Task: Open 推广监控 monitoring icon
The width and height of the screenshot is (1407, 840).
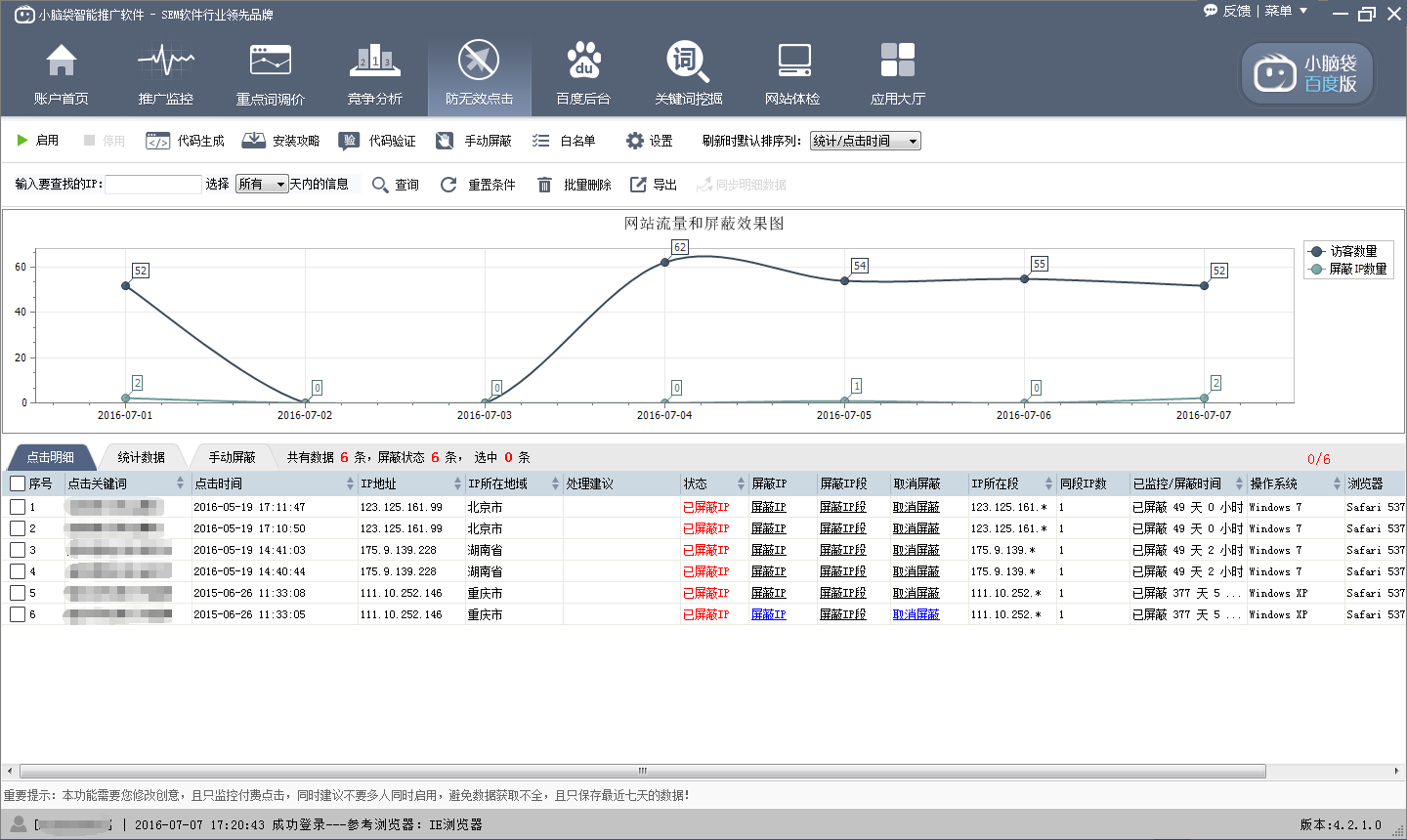Action: (x=165, y=62)
